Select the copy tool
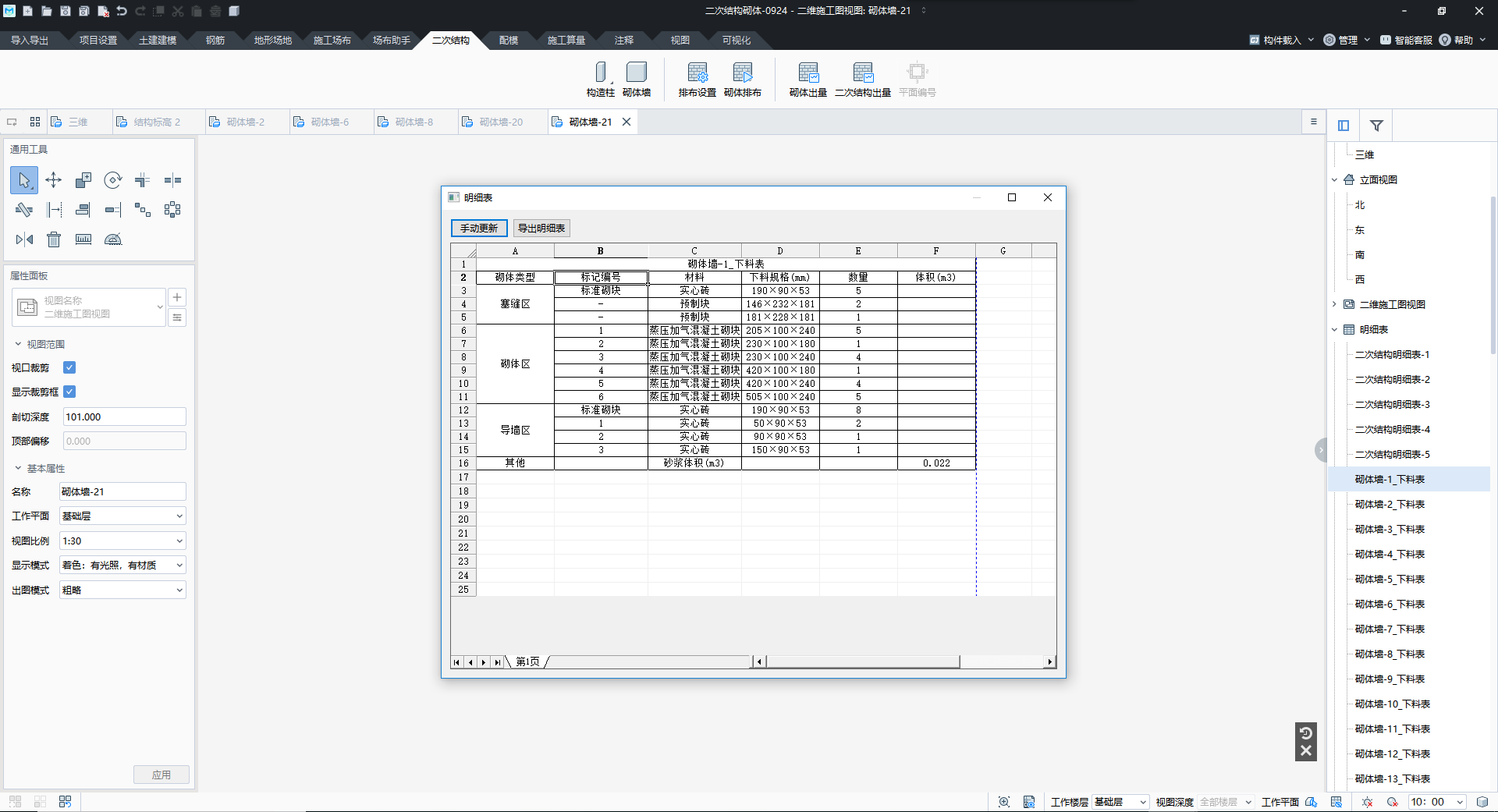1498x812 pixels. coord(83,180)
